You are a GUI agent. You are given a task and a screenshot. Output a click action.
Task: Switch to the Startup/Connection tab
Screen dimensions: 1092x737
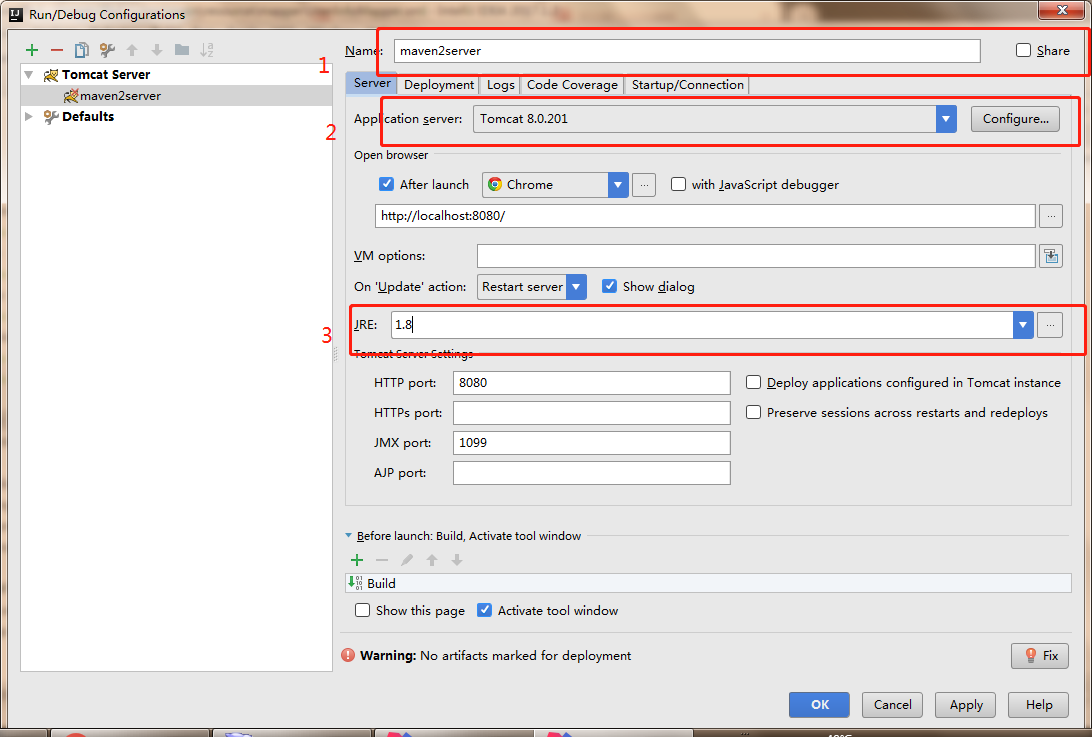688,85
